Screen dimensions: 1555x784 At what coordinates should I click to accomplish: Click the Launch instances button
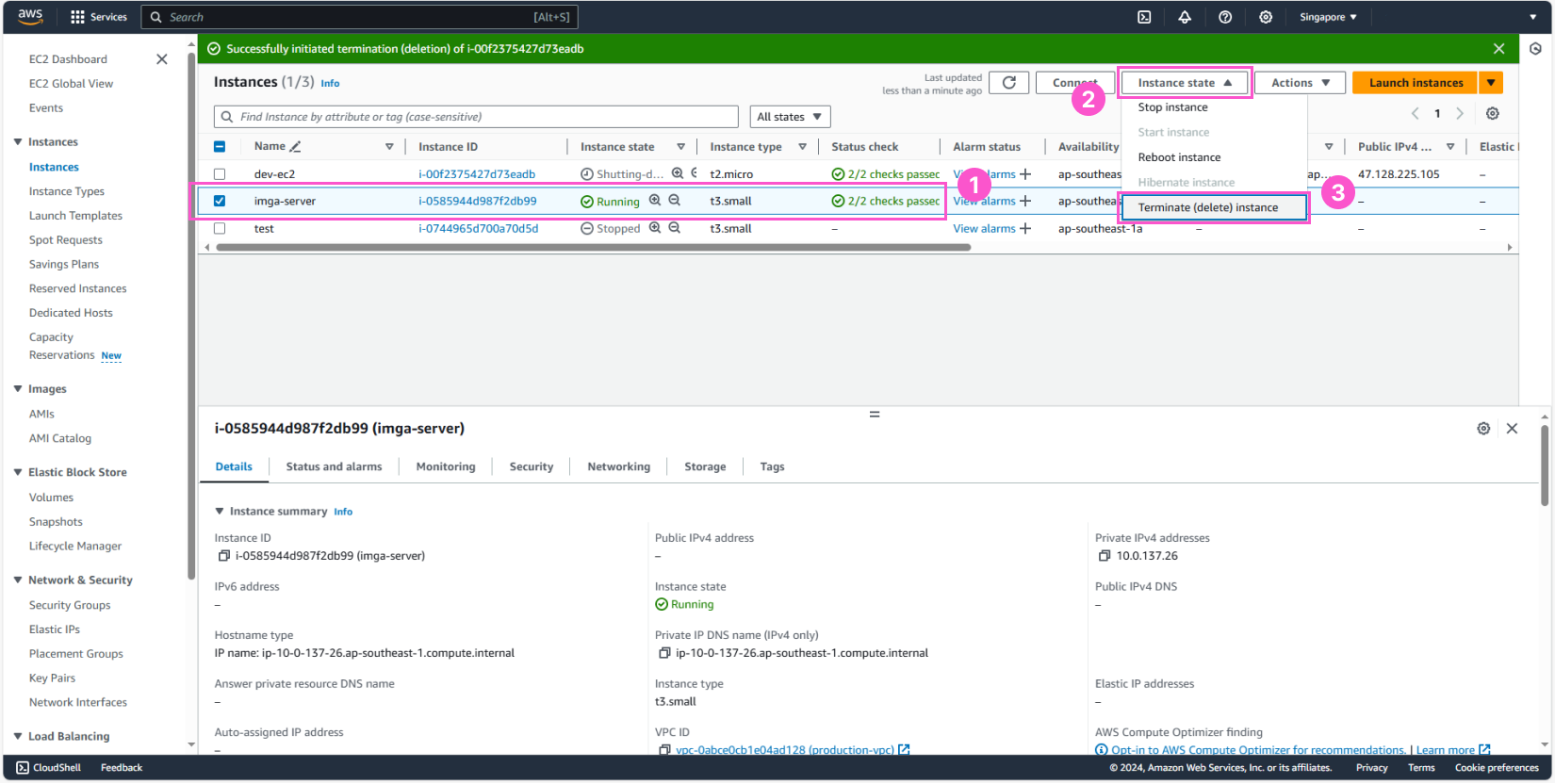[1416, 83]
